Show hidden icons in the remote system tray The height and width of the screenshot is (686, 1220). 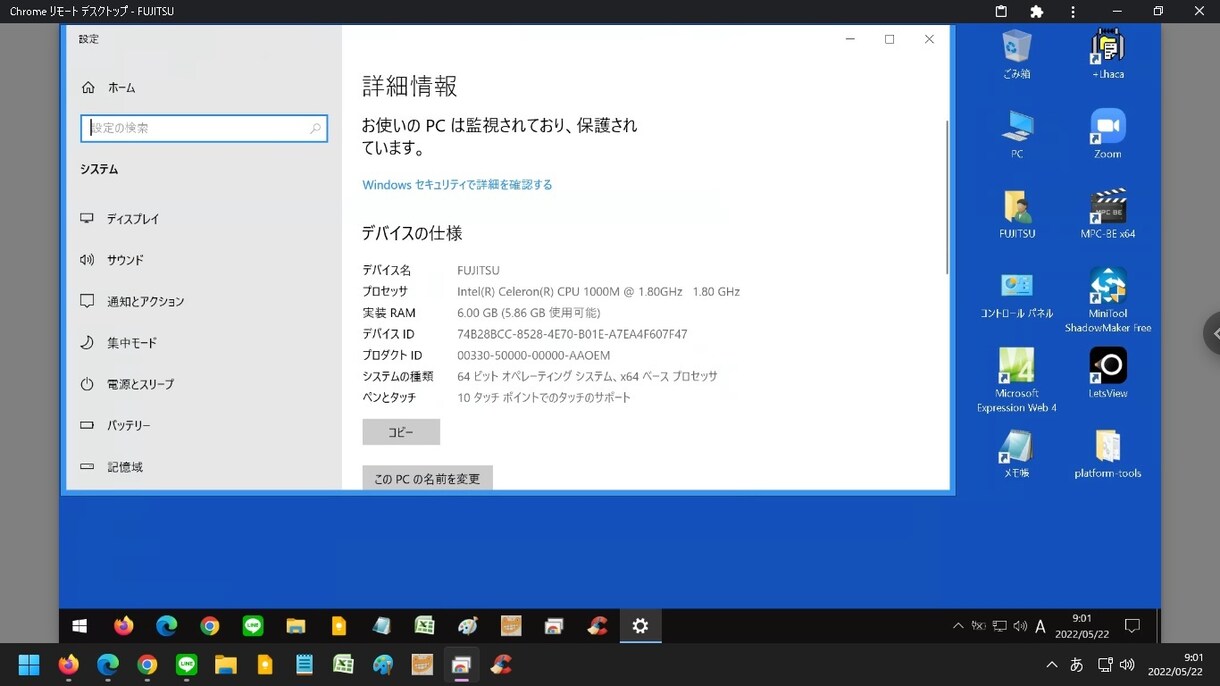coord(958,626)
